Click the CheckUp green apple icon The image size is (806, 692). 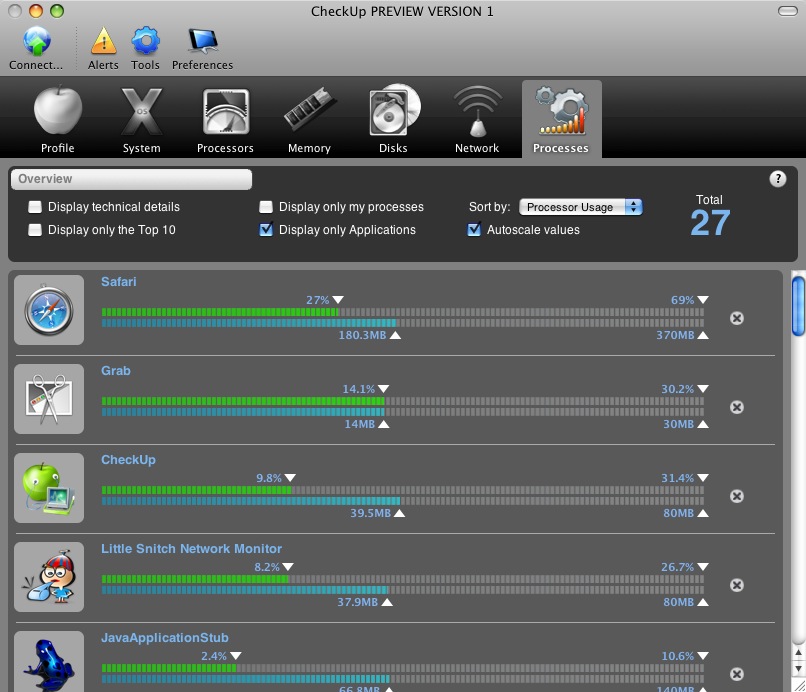(49, 488)
